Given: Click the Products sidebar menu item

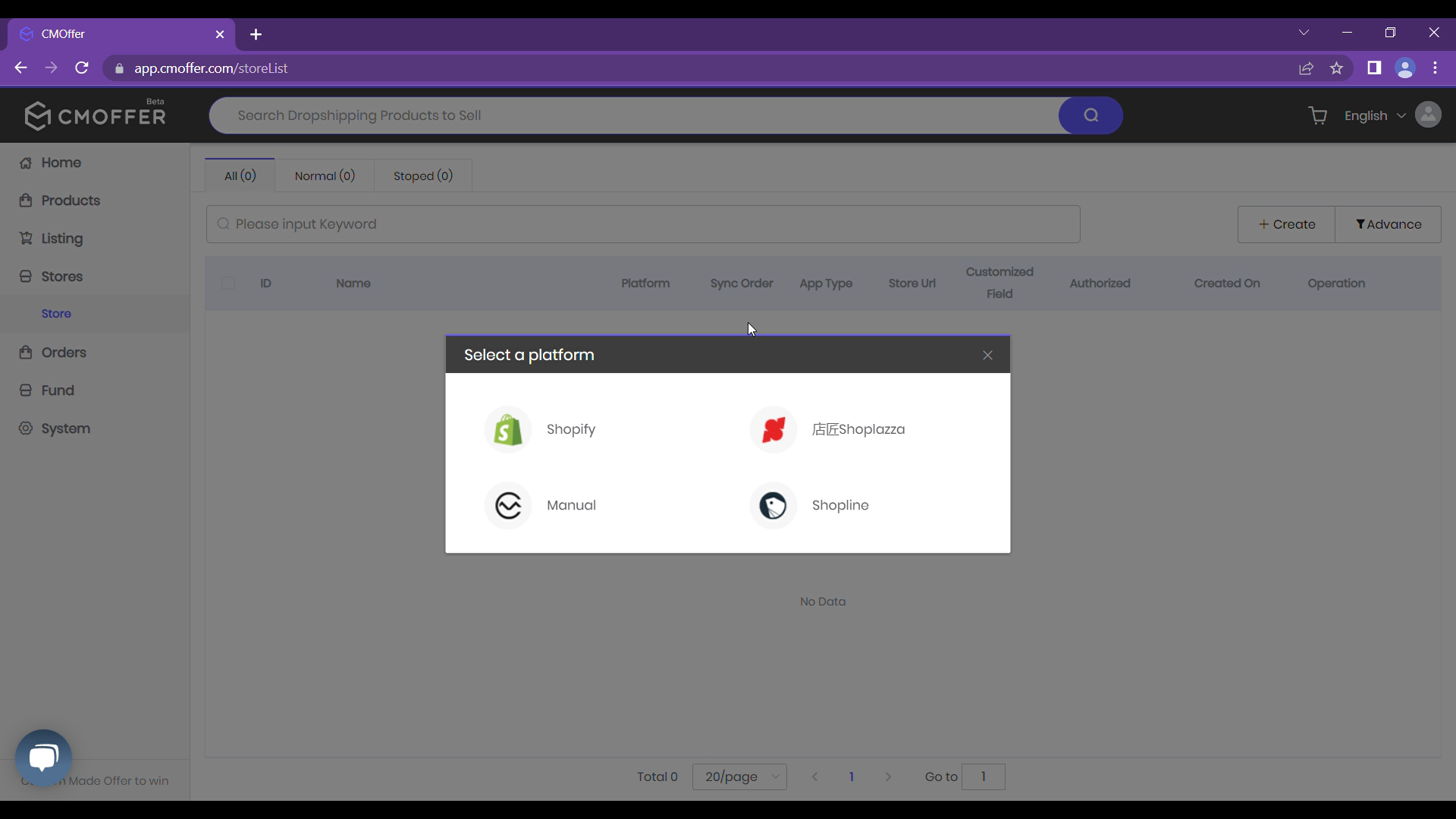Looking at the screenshot, I should tap(70, 200).
